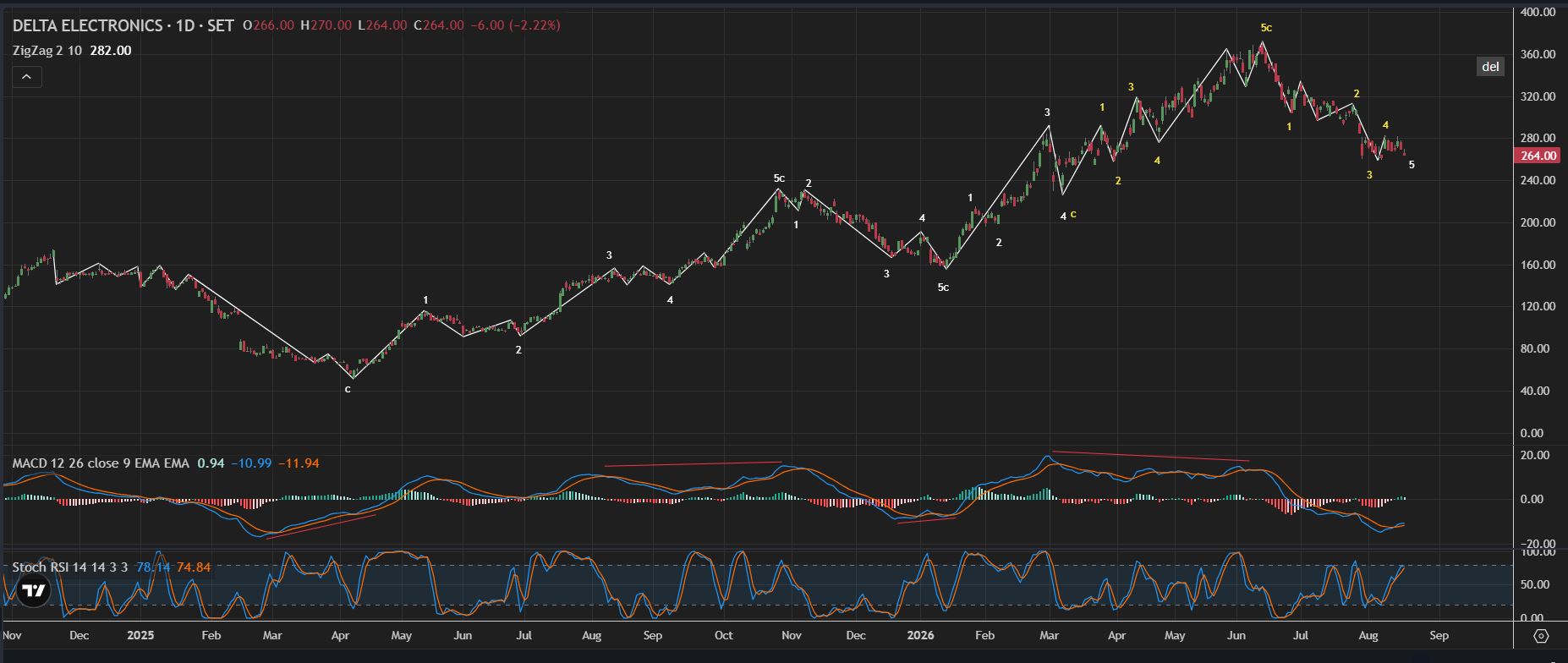This screenshot has width=1568, height=663.
Task: Click the Stoch RSI K value 78.14
Action: coord(153,567)
